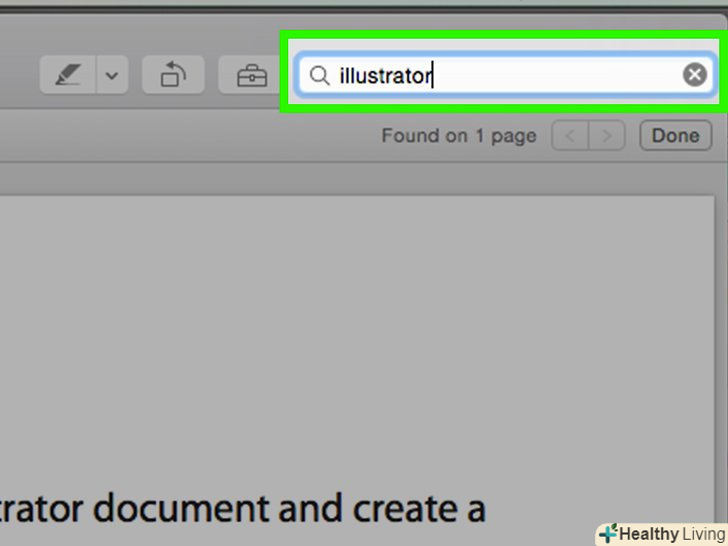Click the "Found on 1 page" status text
Viewport: 728px width, 546px height.
[459, 136]
